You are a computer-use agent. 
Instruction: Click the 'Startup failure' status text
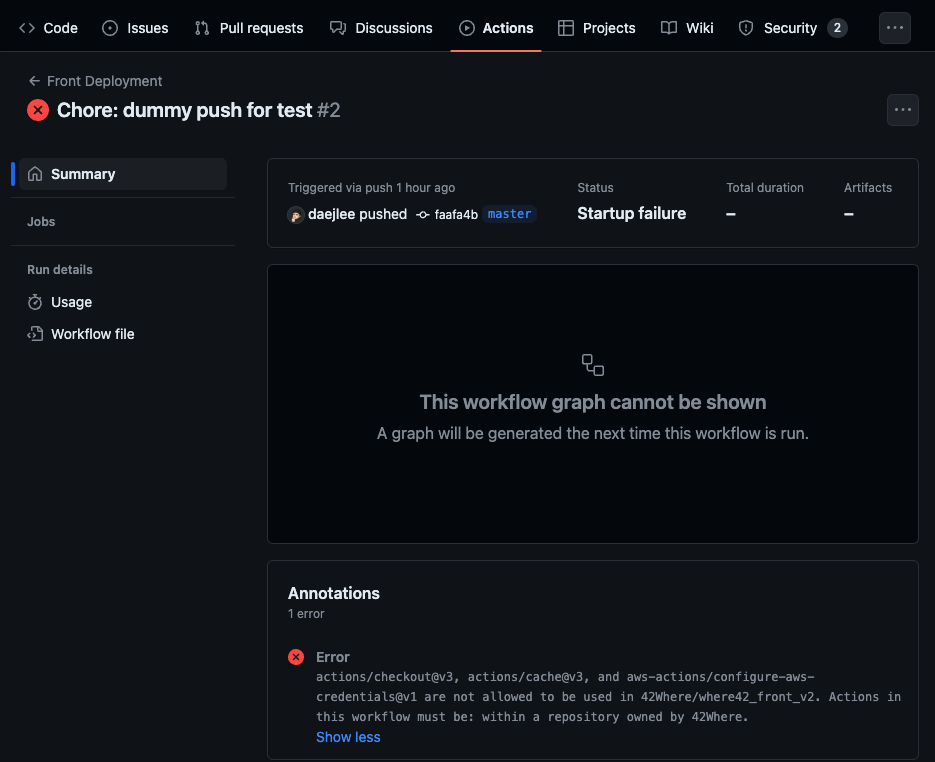pyautogui.click(x=631, y=213)
